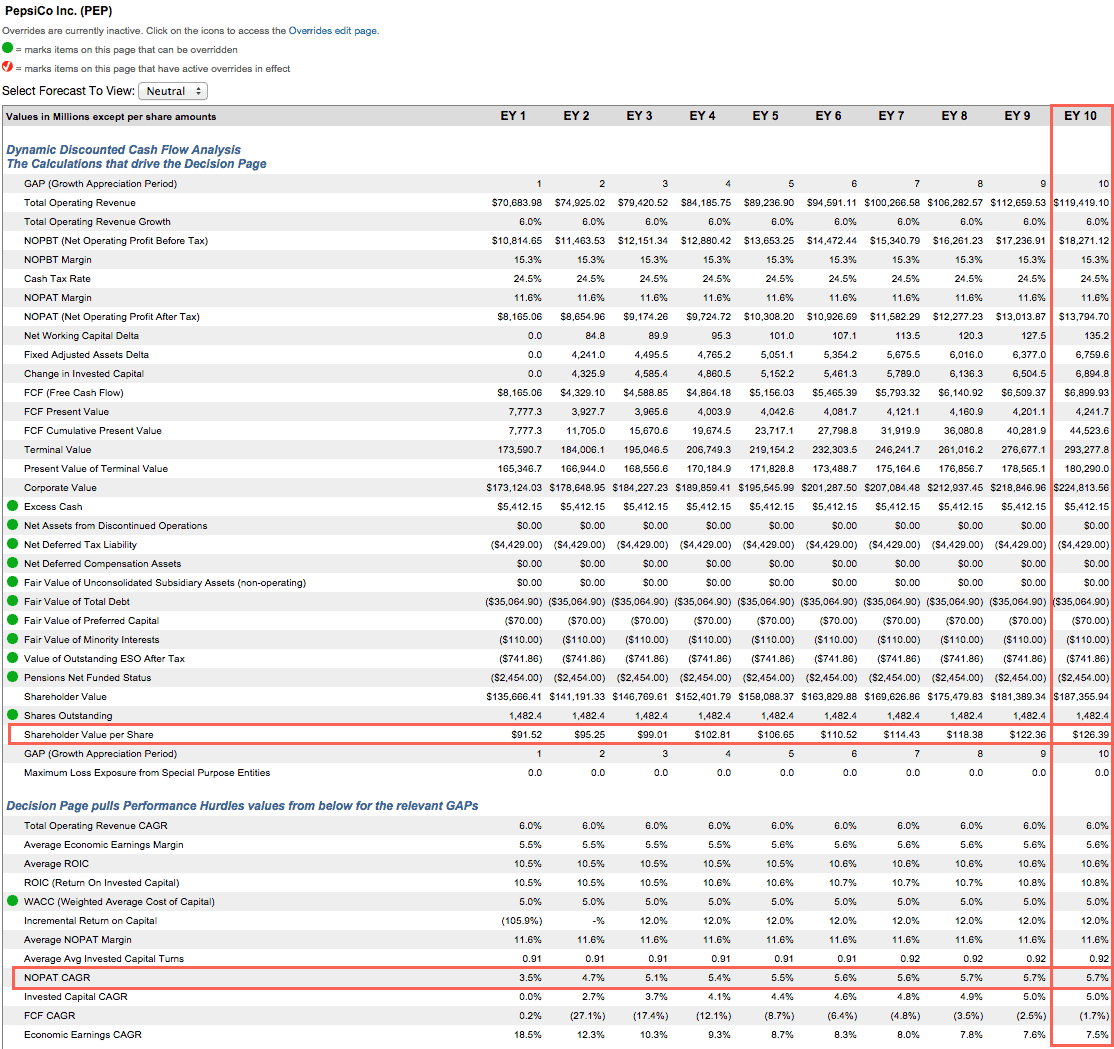
Task: Open override icon for Net Deferred Tax Liability
Action: pyautogui.click(x=12, y=544)
